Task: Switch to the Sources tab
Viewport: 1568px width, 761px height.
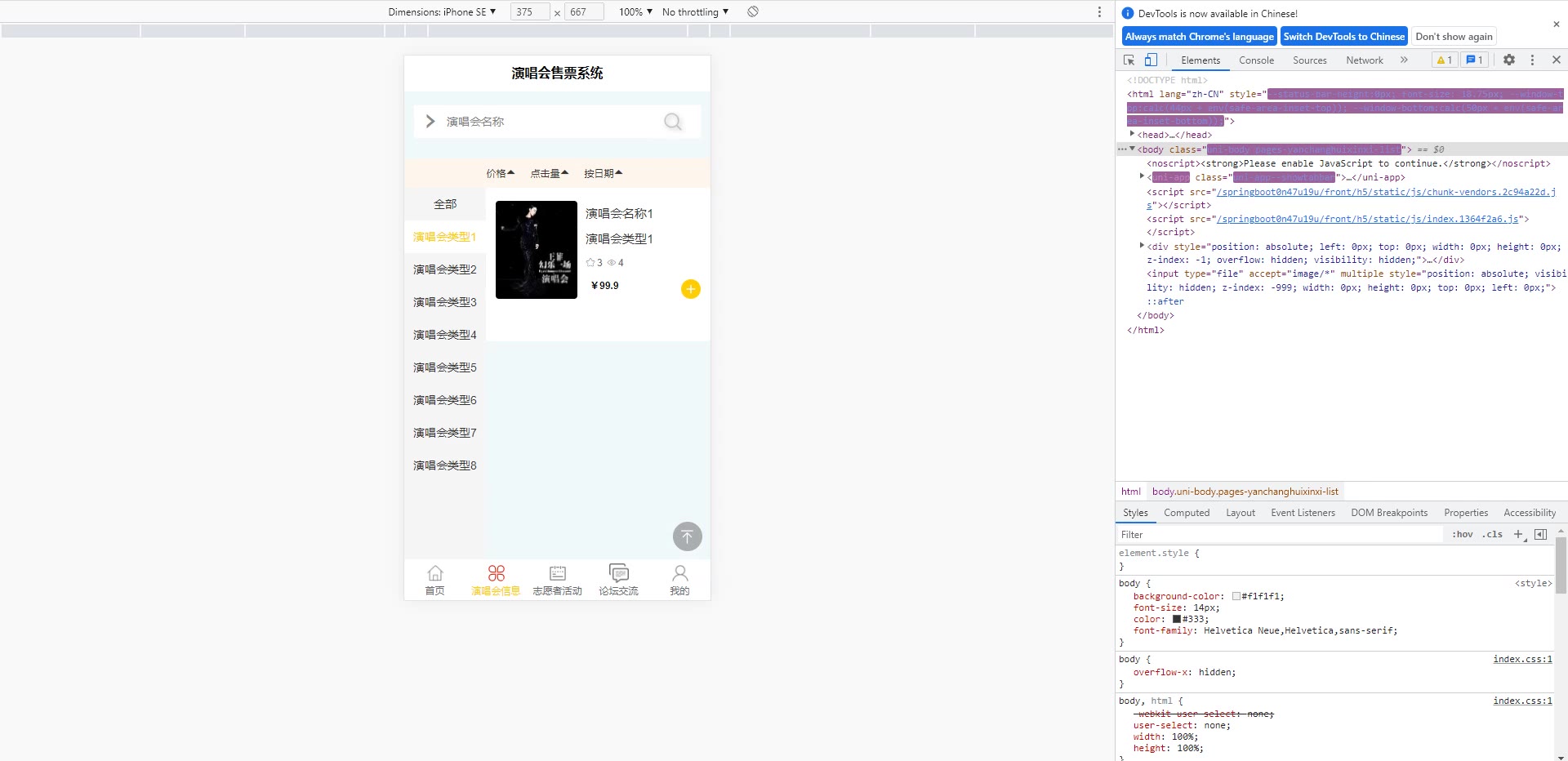Action: [x=1310, y=60]
